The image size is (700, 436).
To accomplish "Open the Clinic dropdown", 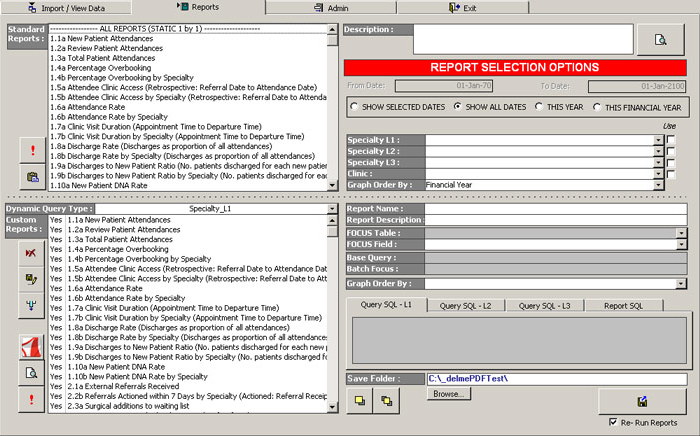I will [658, 174].
